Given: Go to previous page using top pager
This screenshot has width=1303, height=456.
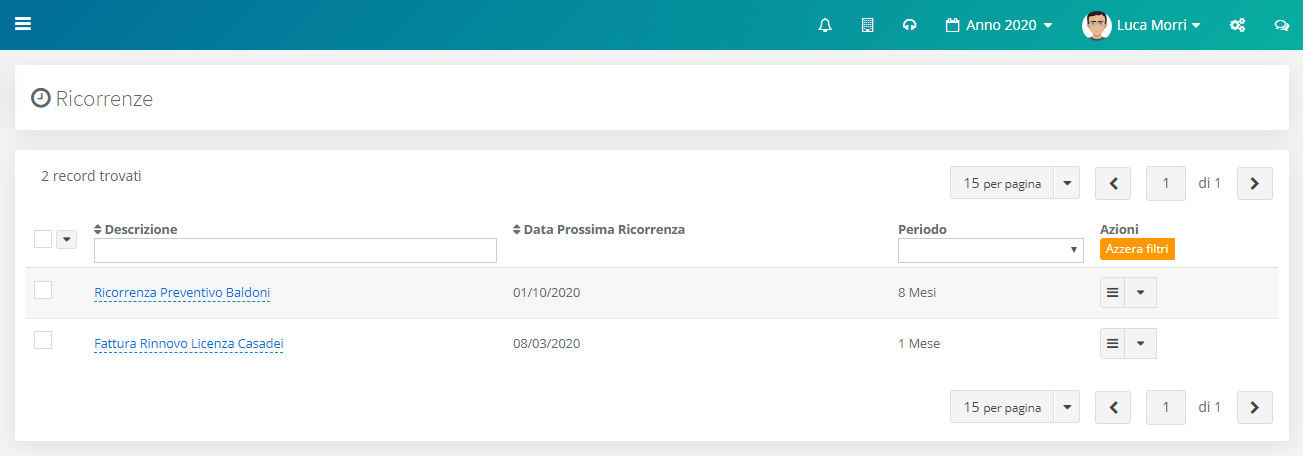Looking at the screenshot, I should 1113,183.
